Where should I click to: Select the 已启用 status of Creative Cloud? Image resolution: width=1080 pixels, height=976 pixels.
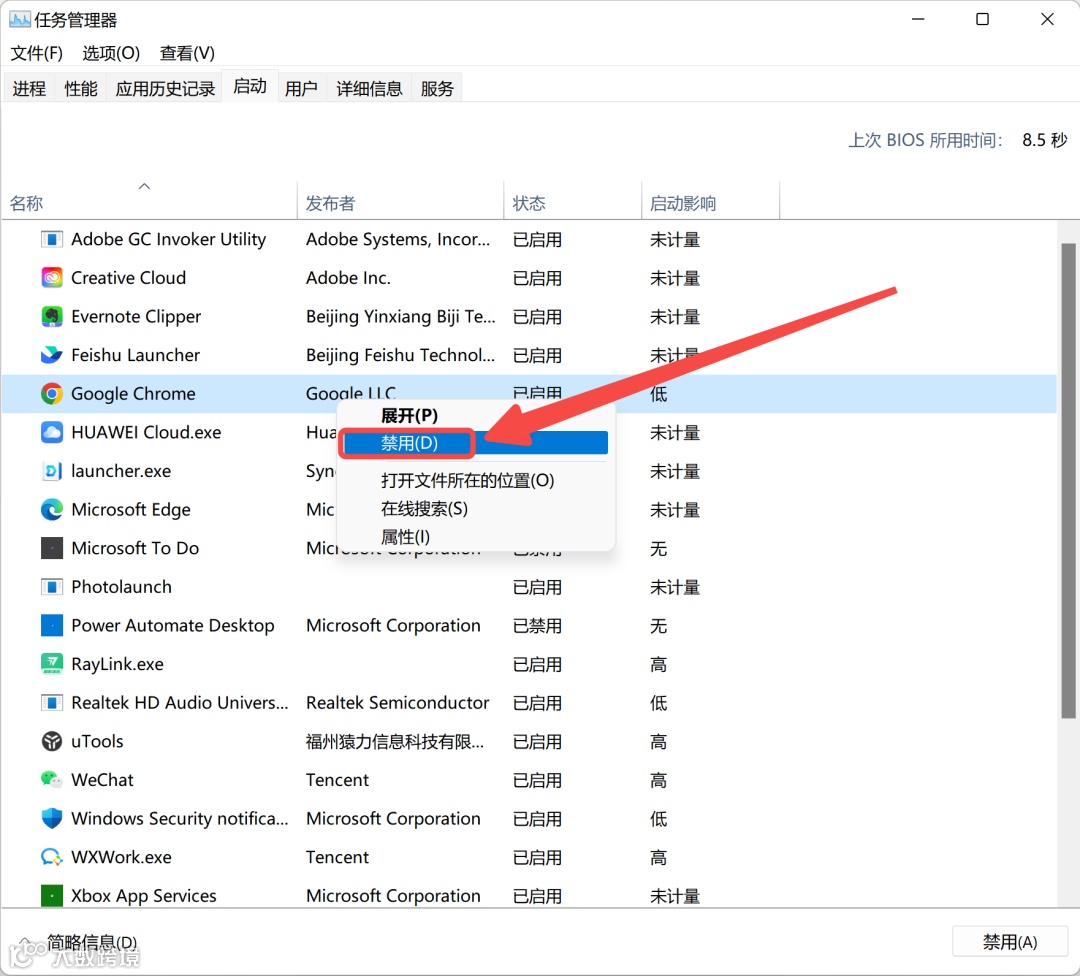537,278
